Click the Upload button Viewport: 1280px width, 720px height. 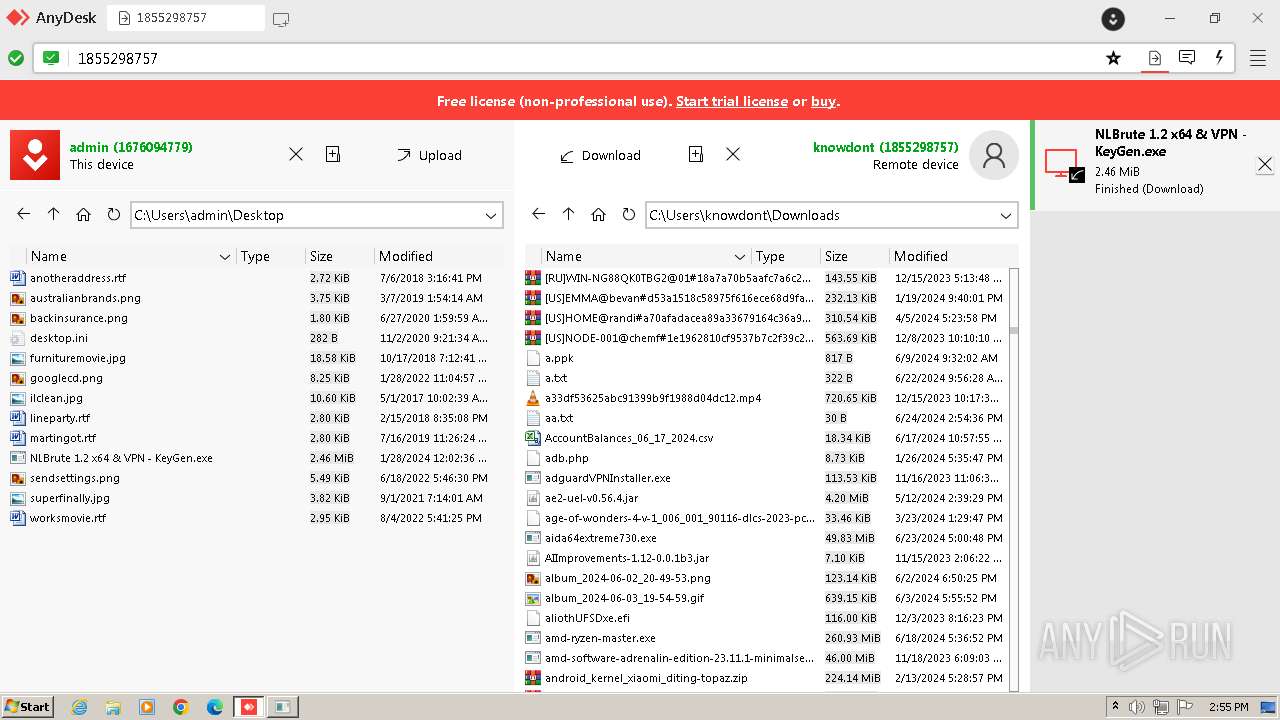coord(429,155)
